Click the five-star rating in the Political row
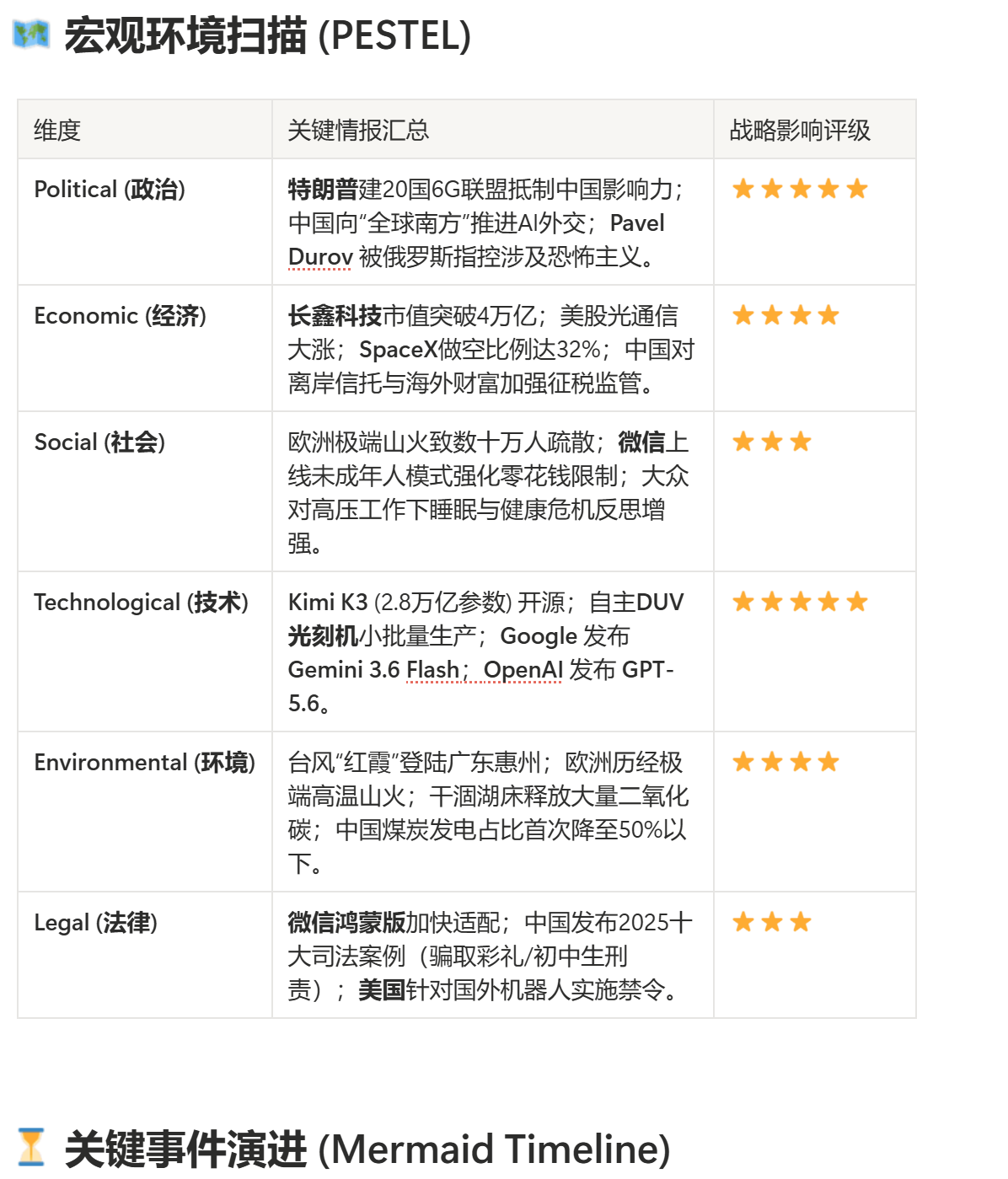Image resolution: width=1008 pixels, height=1179 pixels. [x=800, y=189]
